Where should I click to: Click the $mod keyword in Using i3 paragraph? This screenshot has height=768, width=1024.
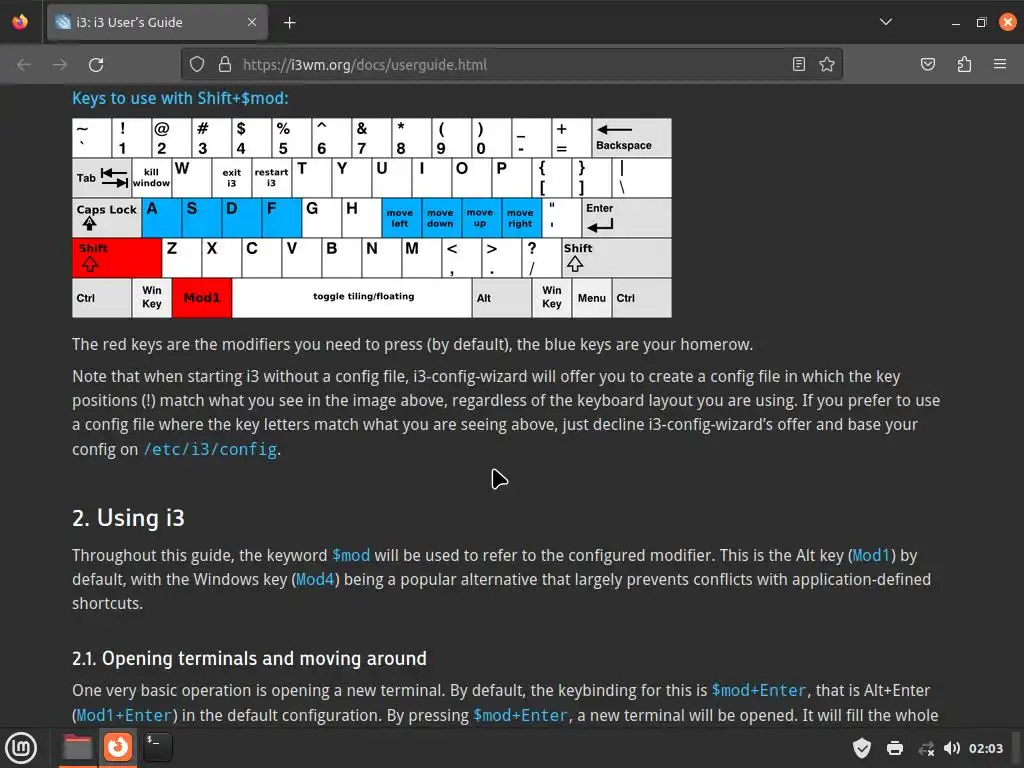(x=351, y=556)
